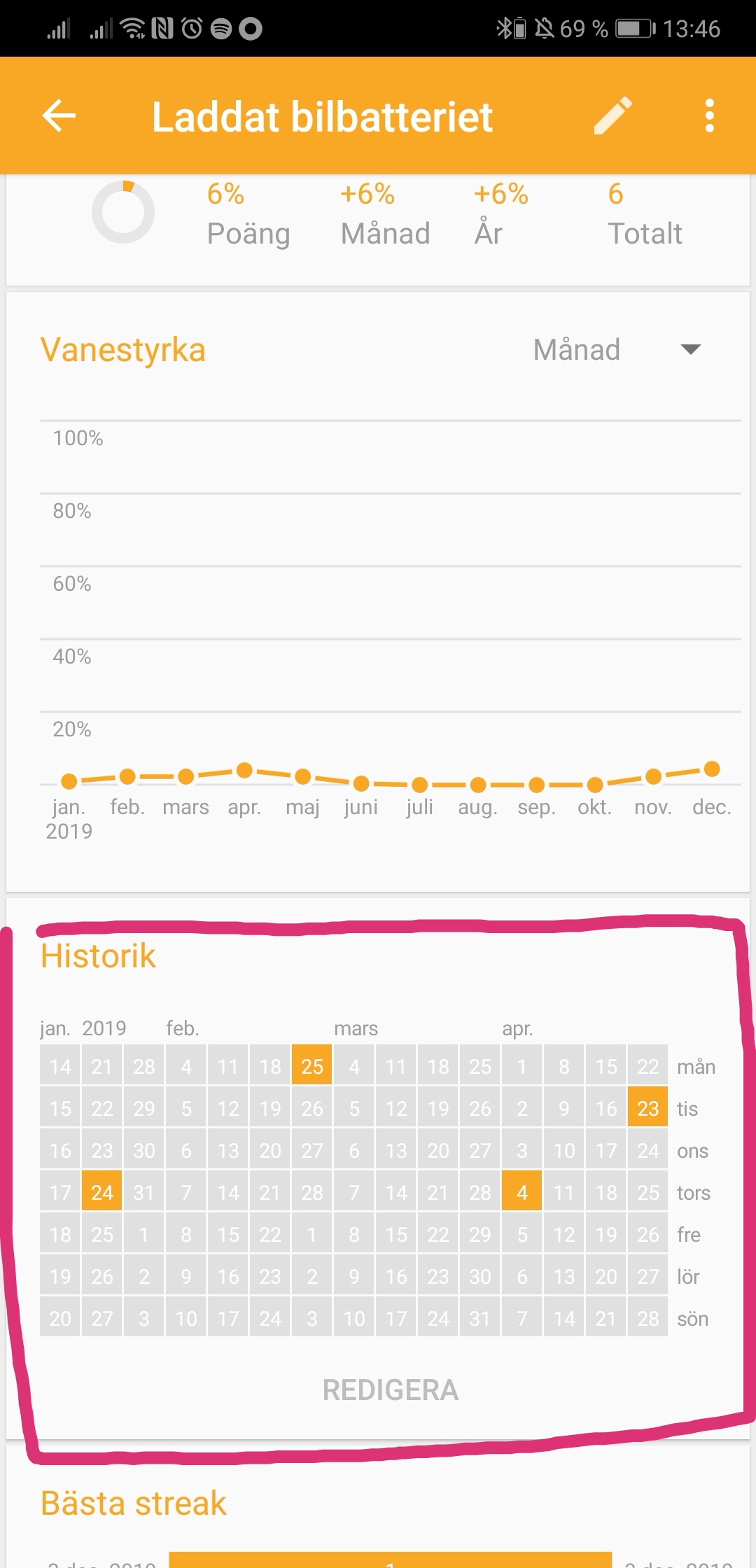Tap the Bluetooth status icon
Image resolution: width=756 pixels, height=1568 pixels.
tap(504, 29)
